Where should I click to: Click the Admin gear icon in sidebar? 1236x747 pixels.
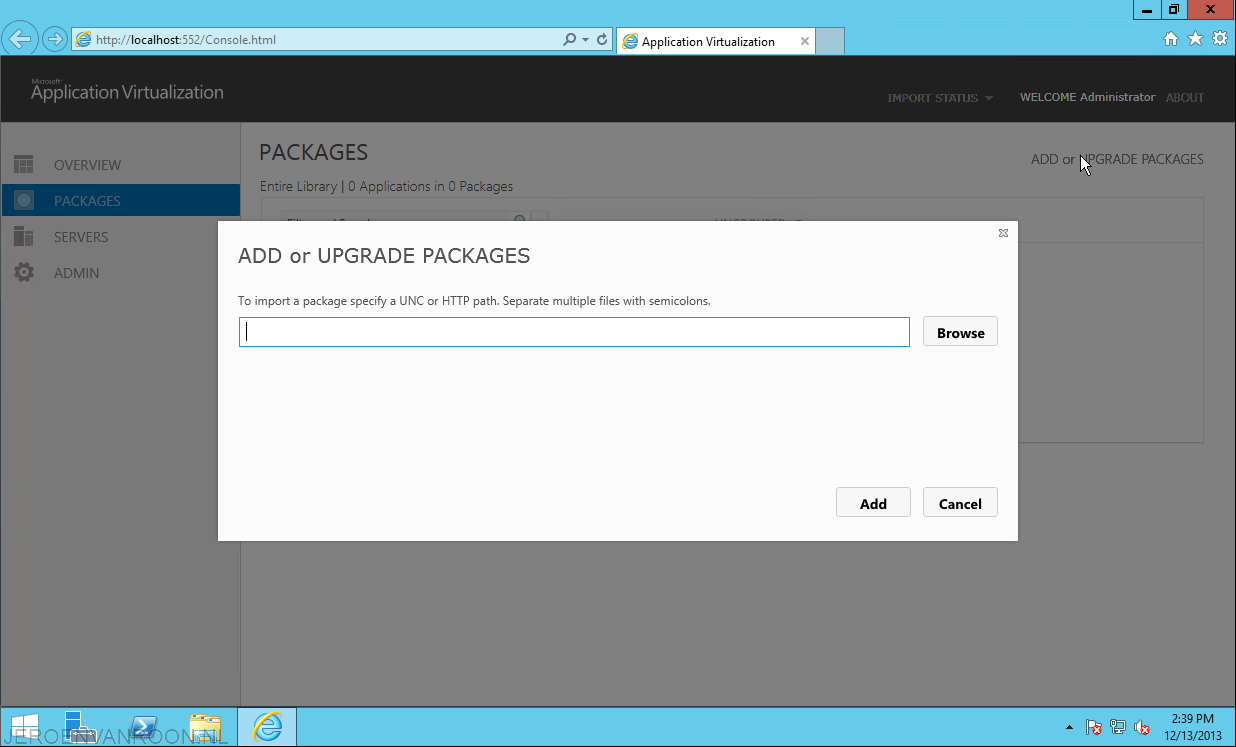pos(24,273)
